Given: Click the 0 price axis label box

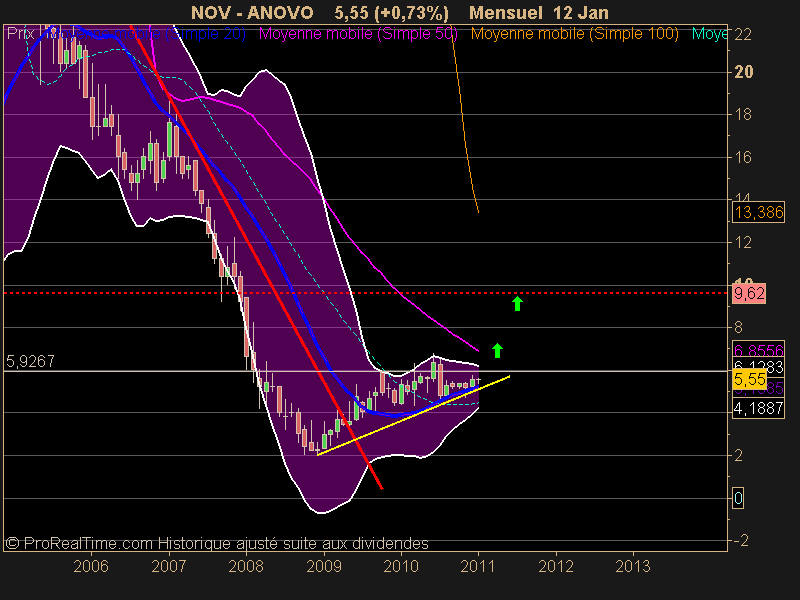Looking at the screenshot, I should pyautogui.click(x=738, y=497).
